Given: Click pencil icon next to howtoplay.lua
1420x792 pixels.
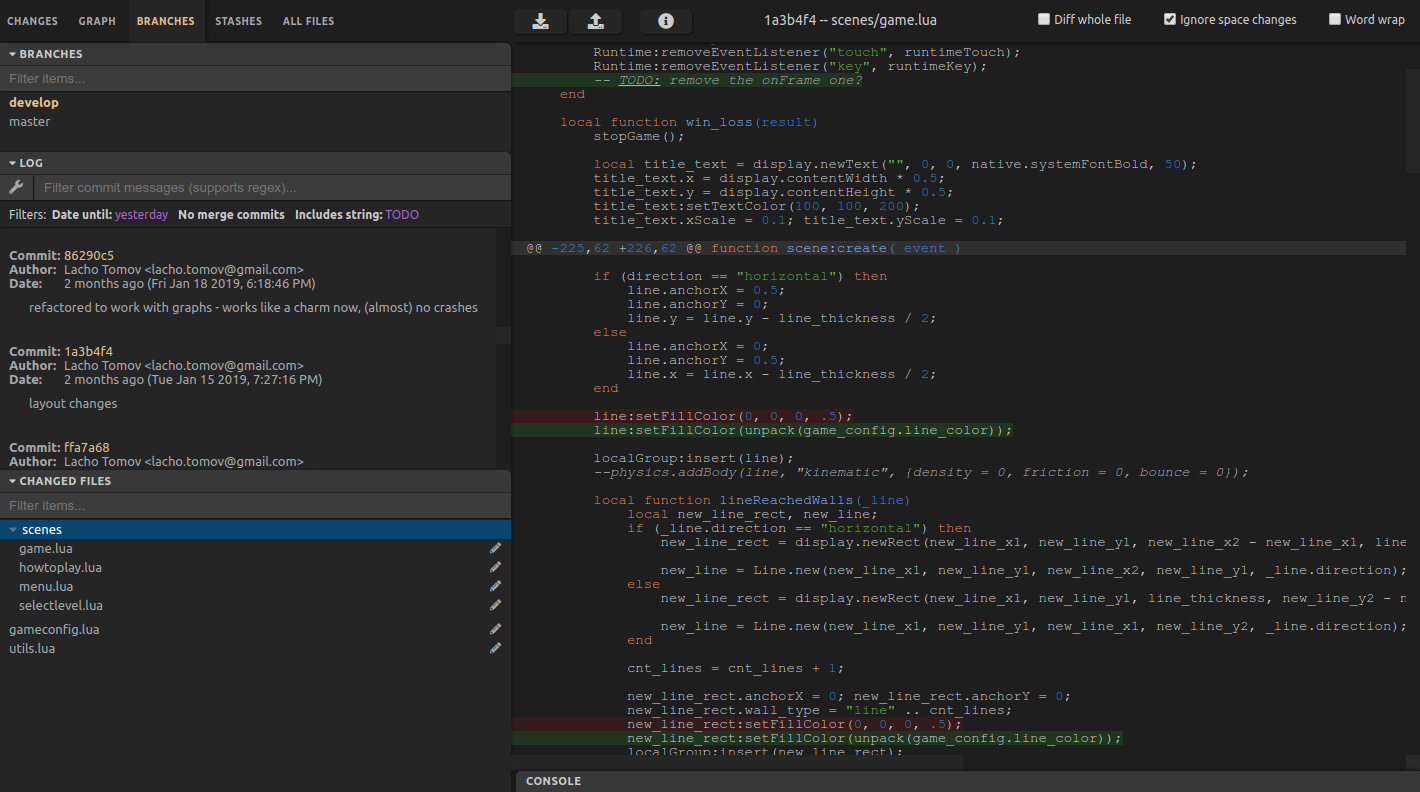Looking at the screenshot, I should (495, 567).
